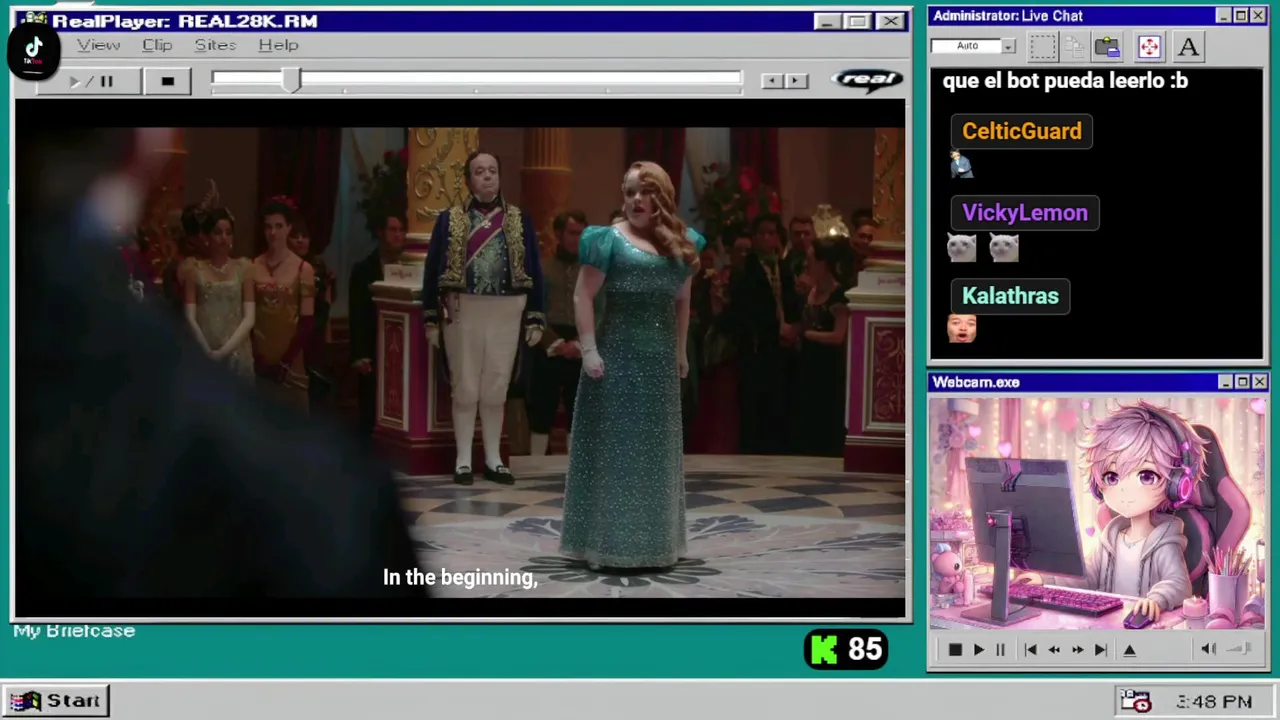Stop playback in RealPlayer
1280x720 pixels.
pos(167,81)
